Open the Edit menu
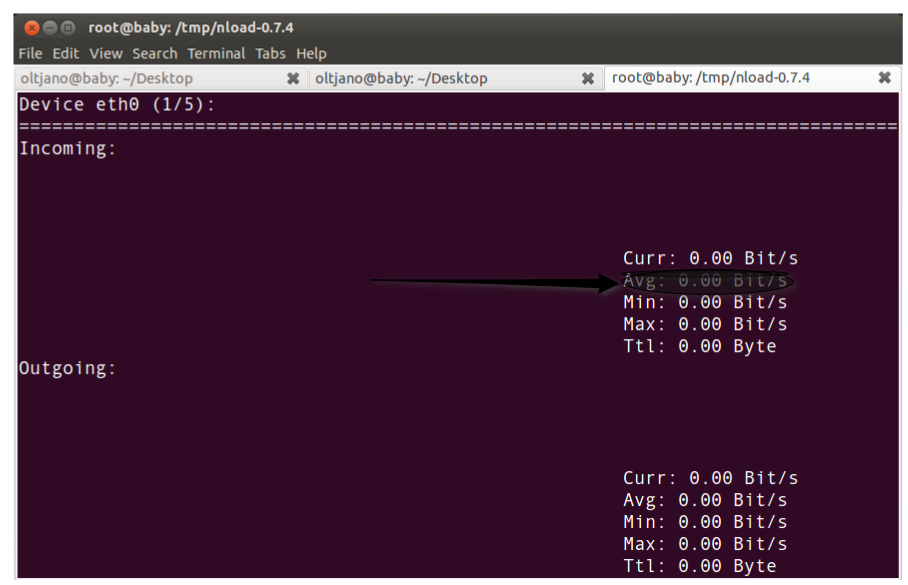 point(65,53)
